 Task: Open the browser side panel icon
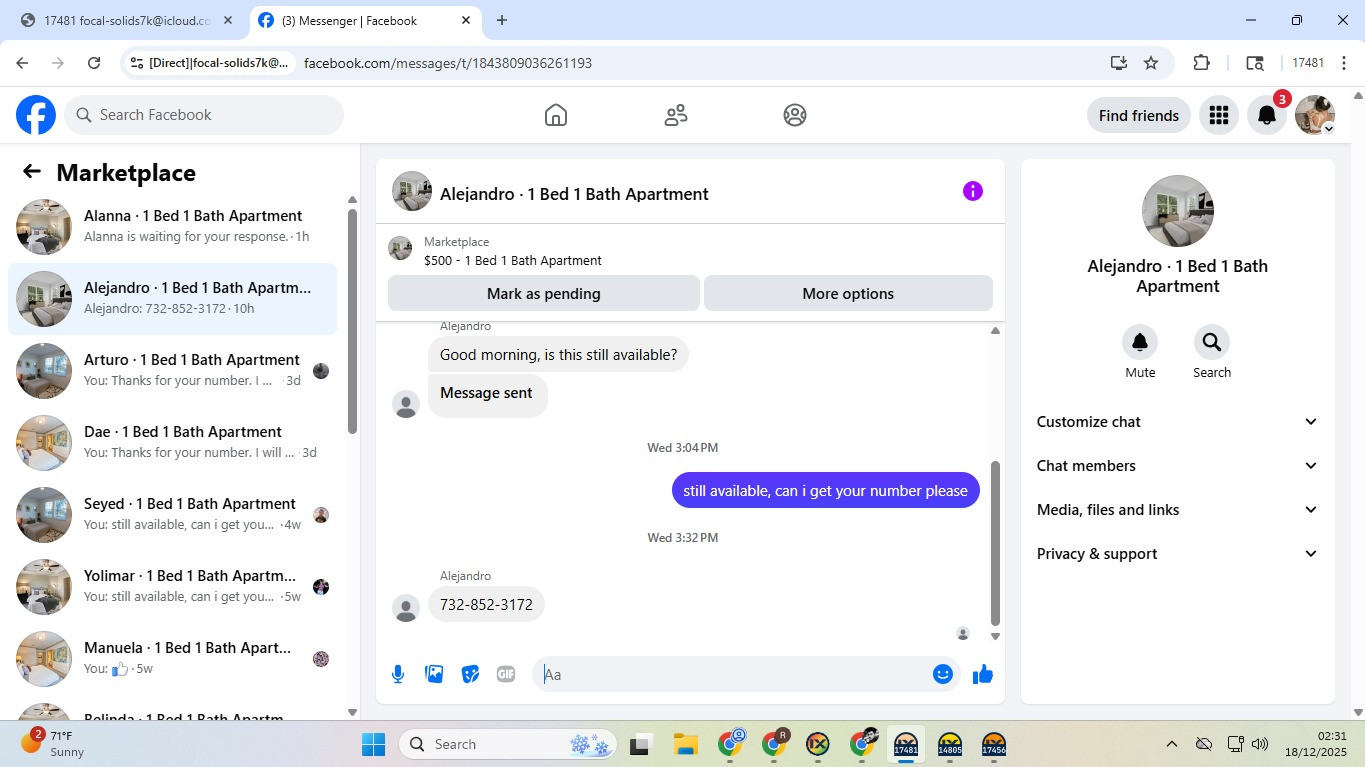tap(1255, 63)
